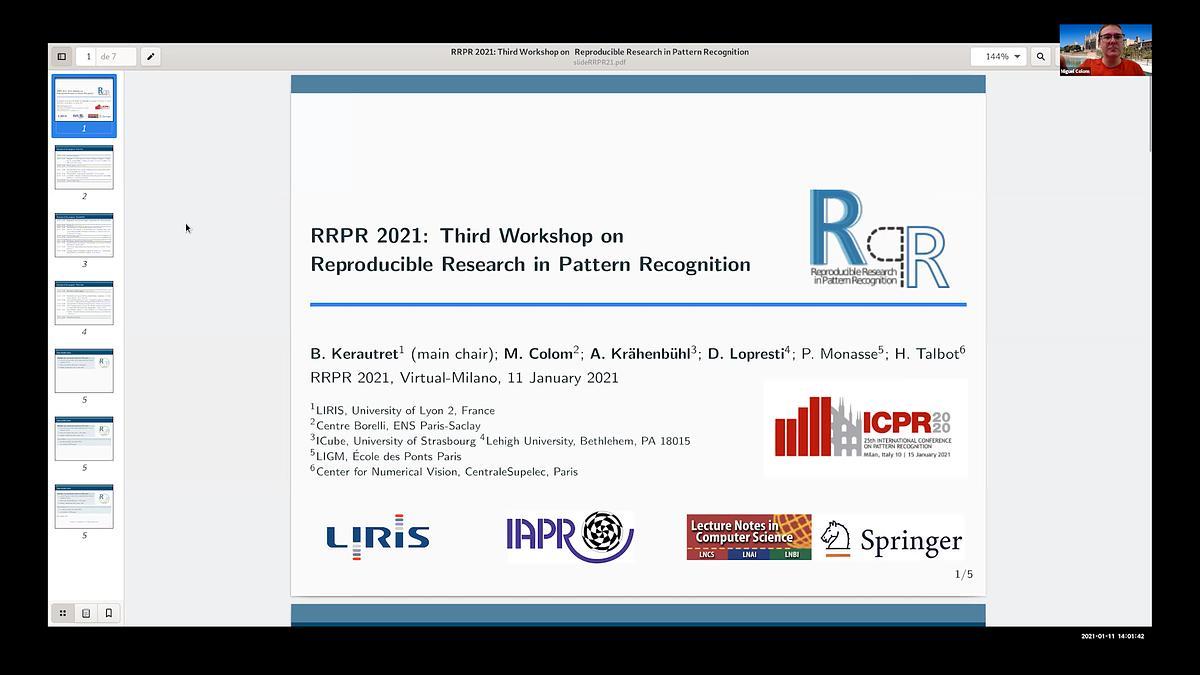1200x675 pixels.
Task: Show bookmarks view in sidebar
Action: [x=109, y=613]
